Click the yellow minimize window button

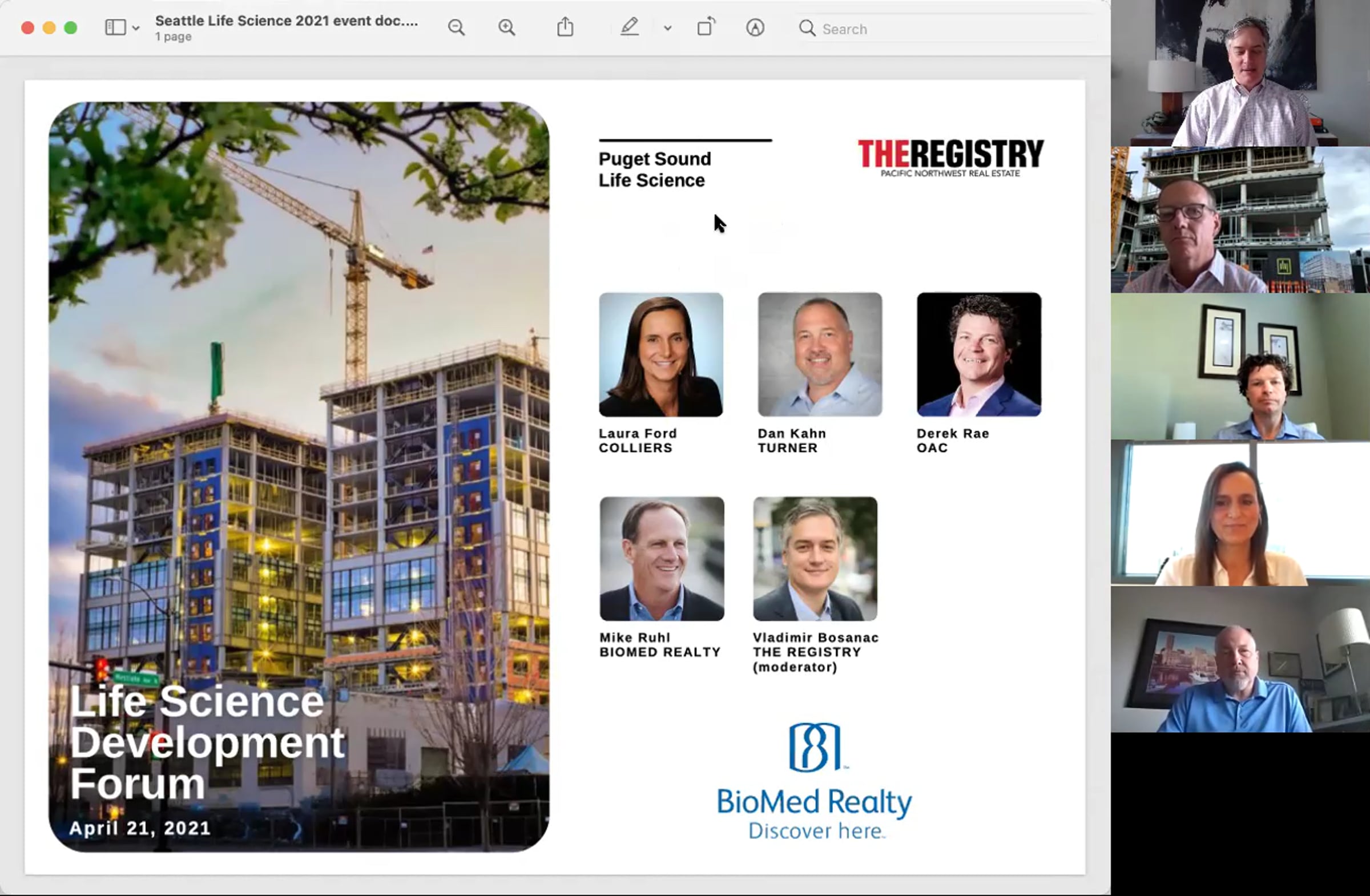point(49,27)
